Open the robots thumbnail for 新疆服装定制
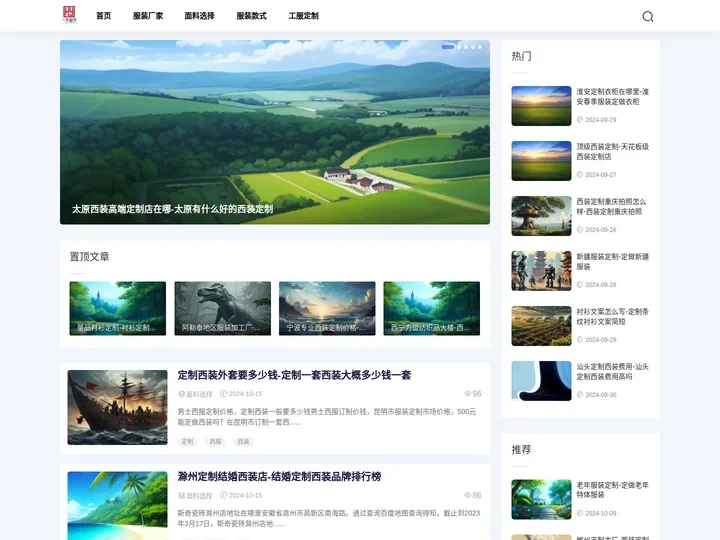Image resolution: width=720 pixels, height=540 pixels. click(541, 271)
